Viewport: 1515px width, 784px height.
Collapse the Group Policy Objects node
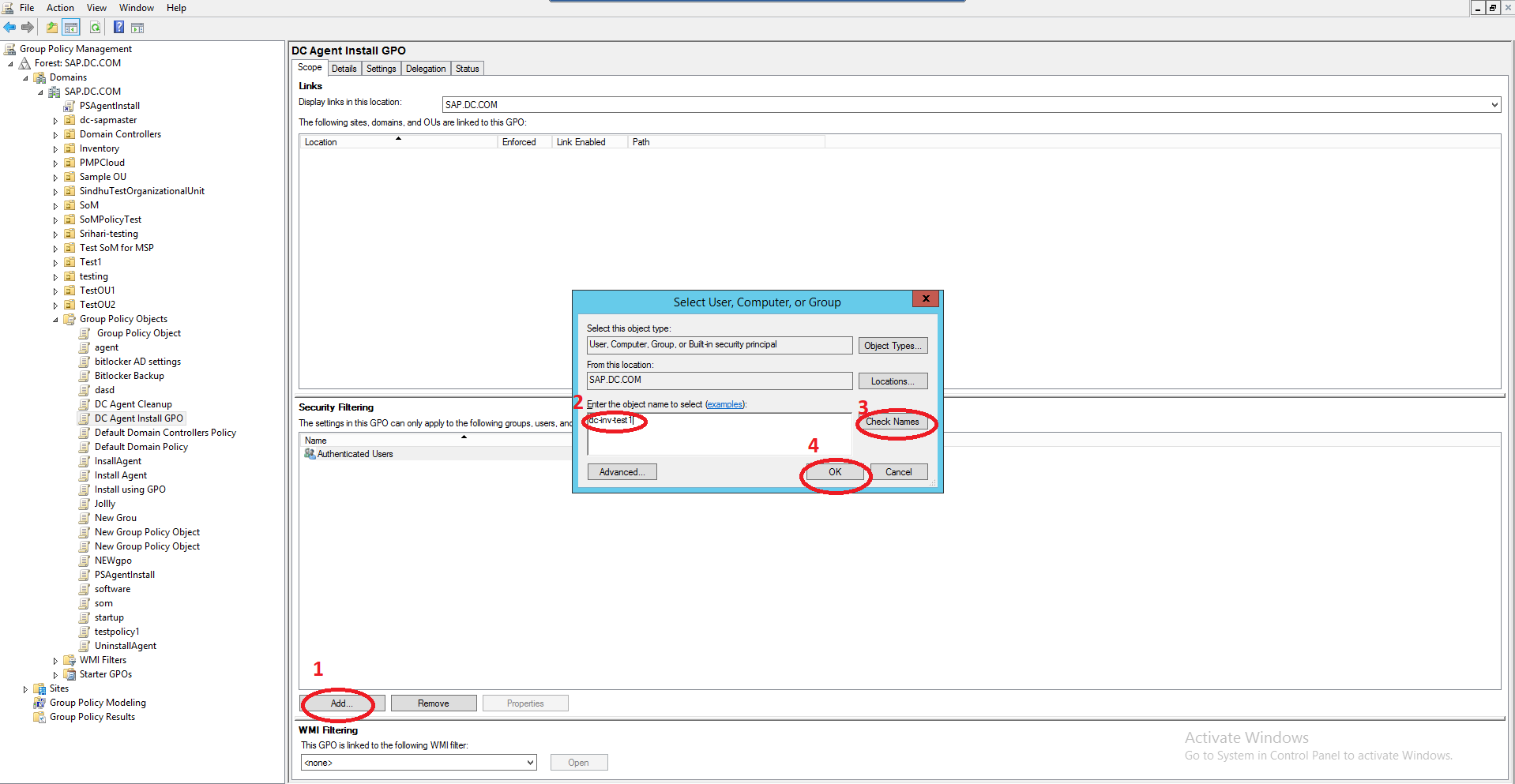(x=55, y=320)
